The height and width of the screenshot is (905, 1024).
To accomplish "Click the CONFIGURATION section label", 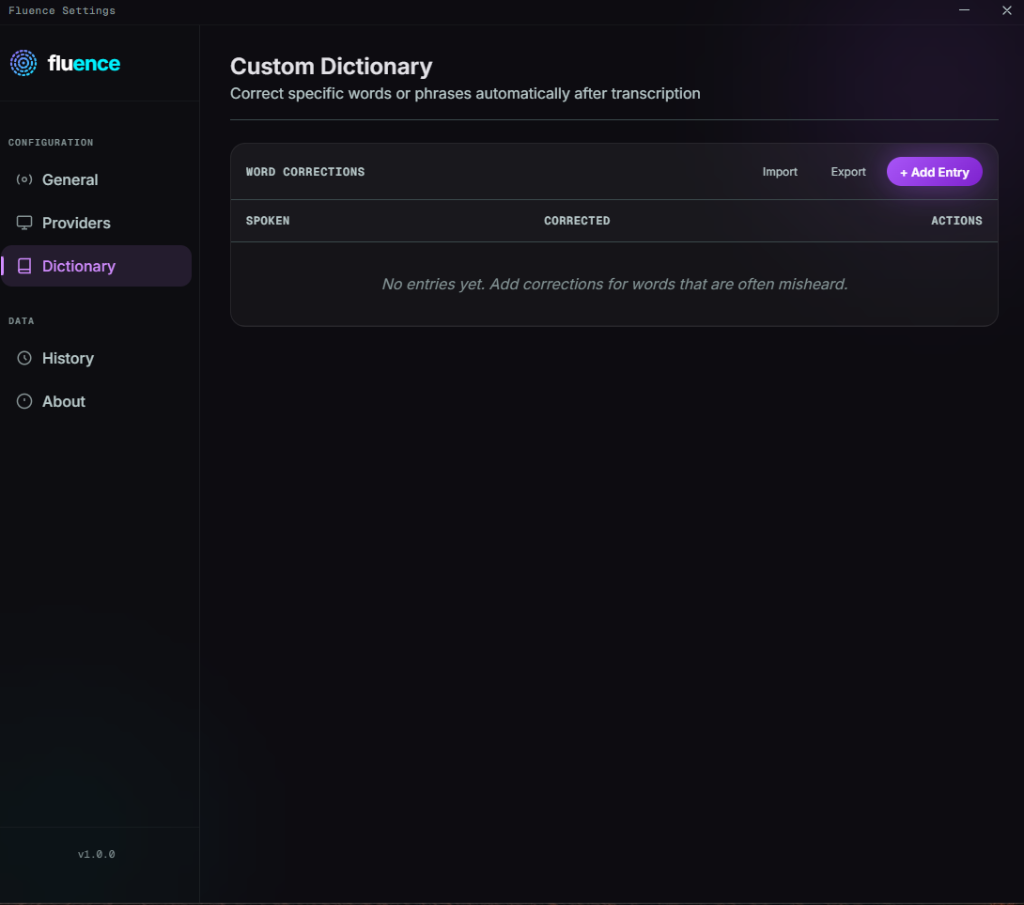I will [50, 142].
